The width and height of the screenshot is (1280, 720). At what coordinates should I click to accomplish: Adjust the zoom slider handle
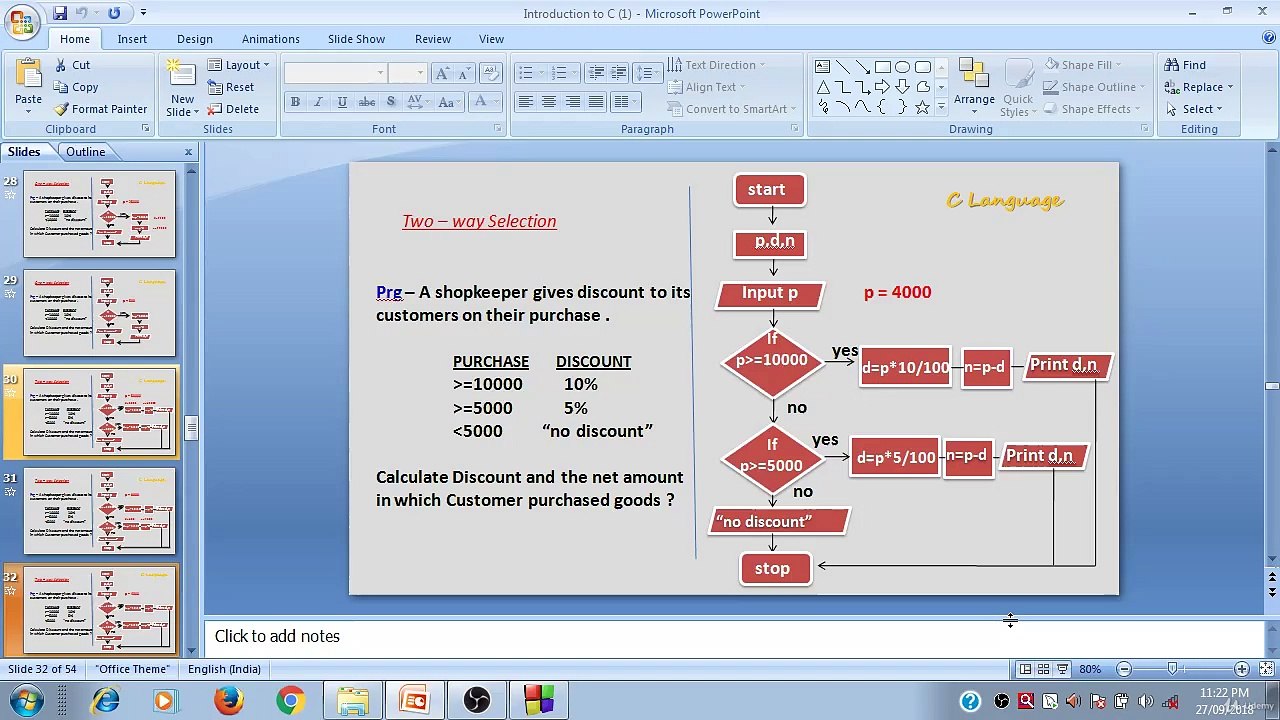[x=1172, y=669]
